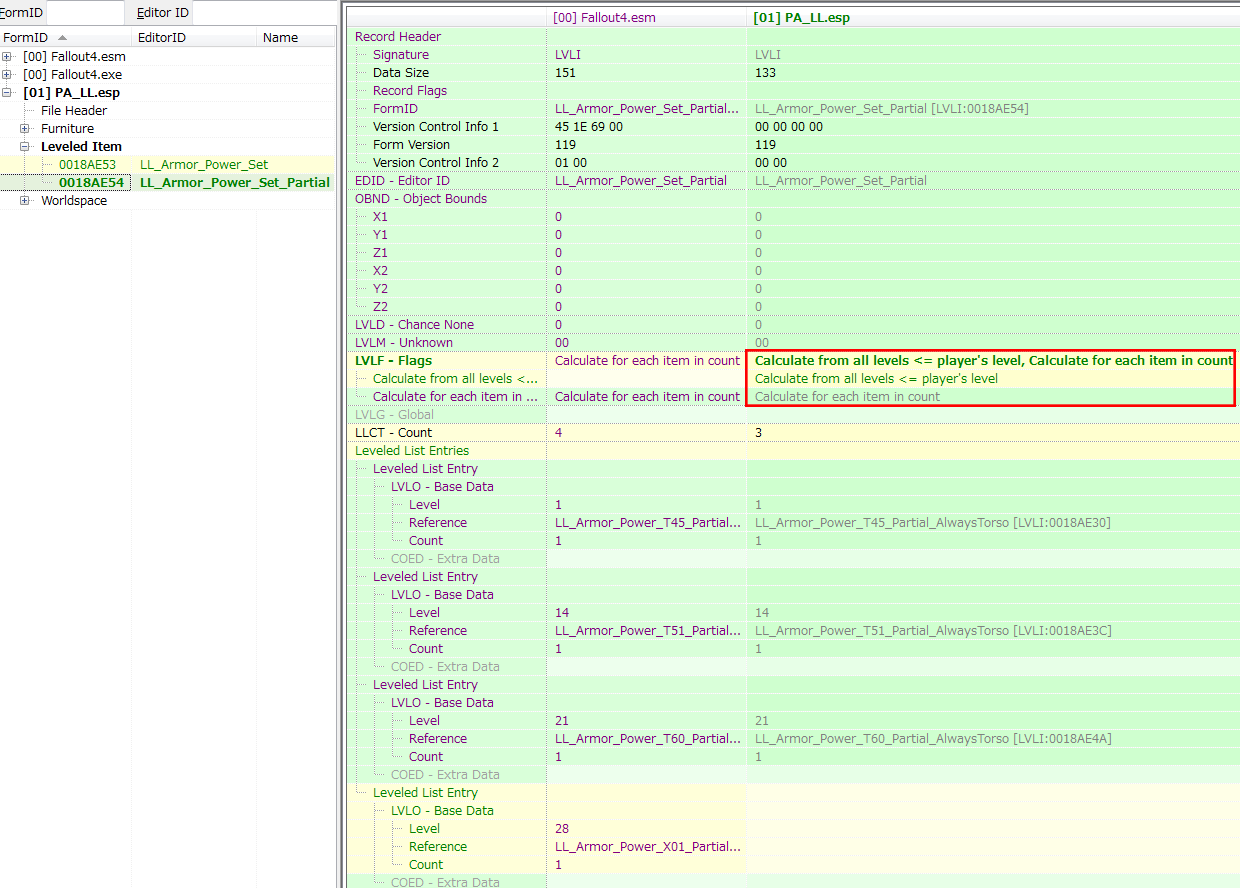
Task: Select the LVLF - Flags row label
Action: tap(393, 360)
